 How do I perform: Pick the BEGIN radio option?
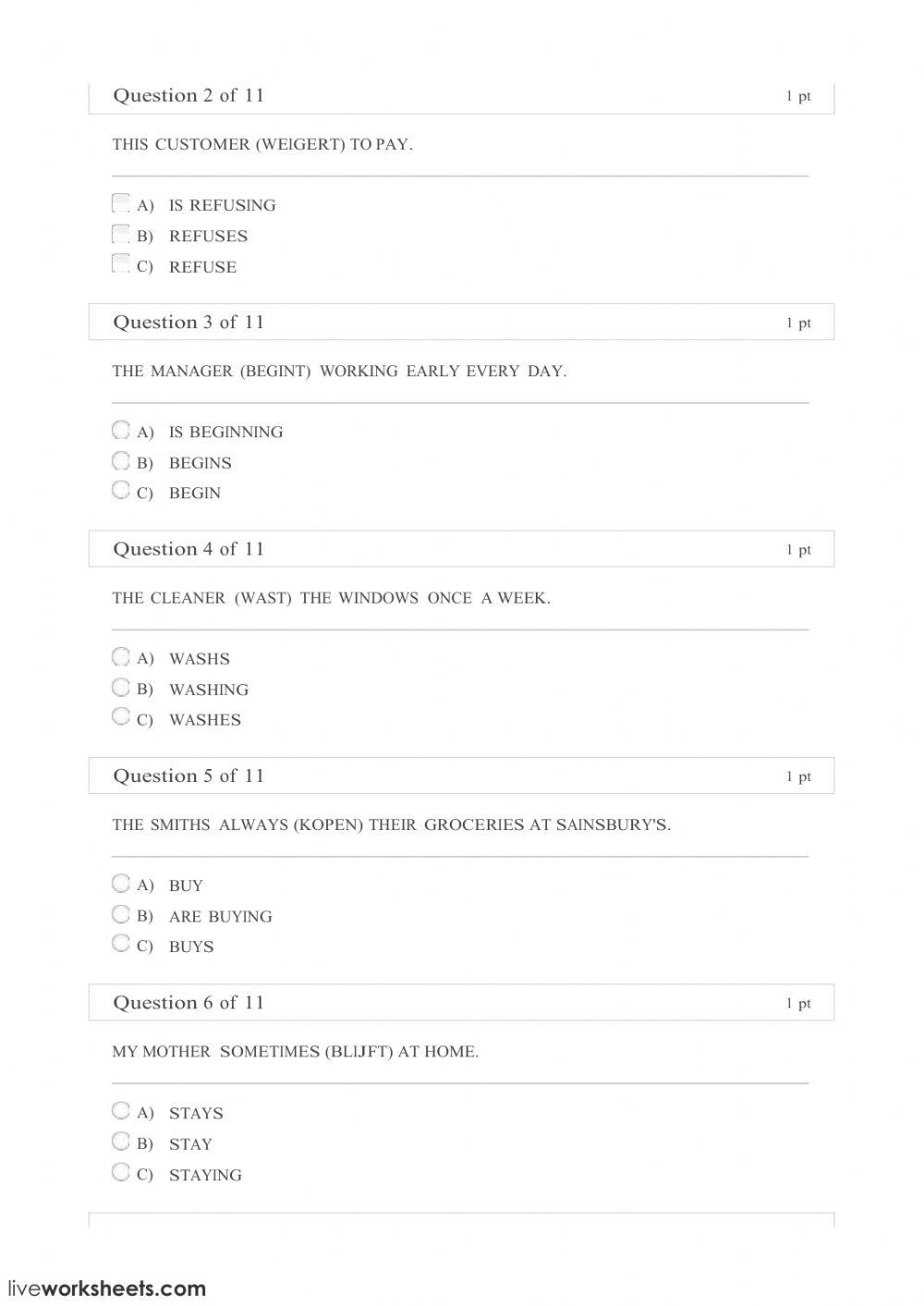pyautogui.click(x=120, y=490)
